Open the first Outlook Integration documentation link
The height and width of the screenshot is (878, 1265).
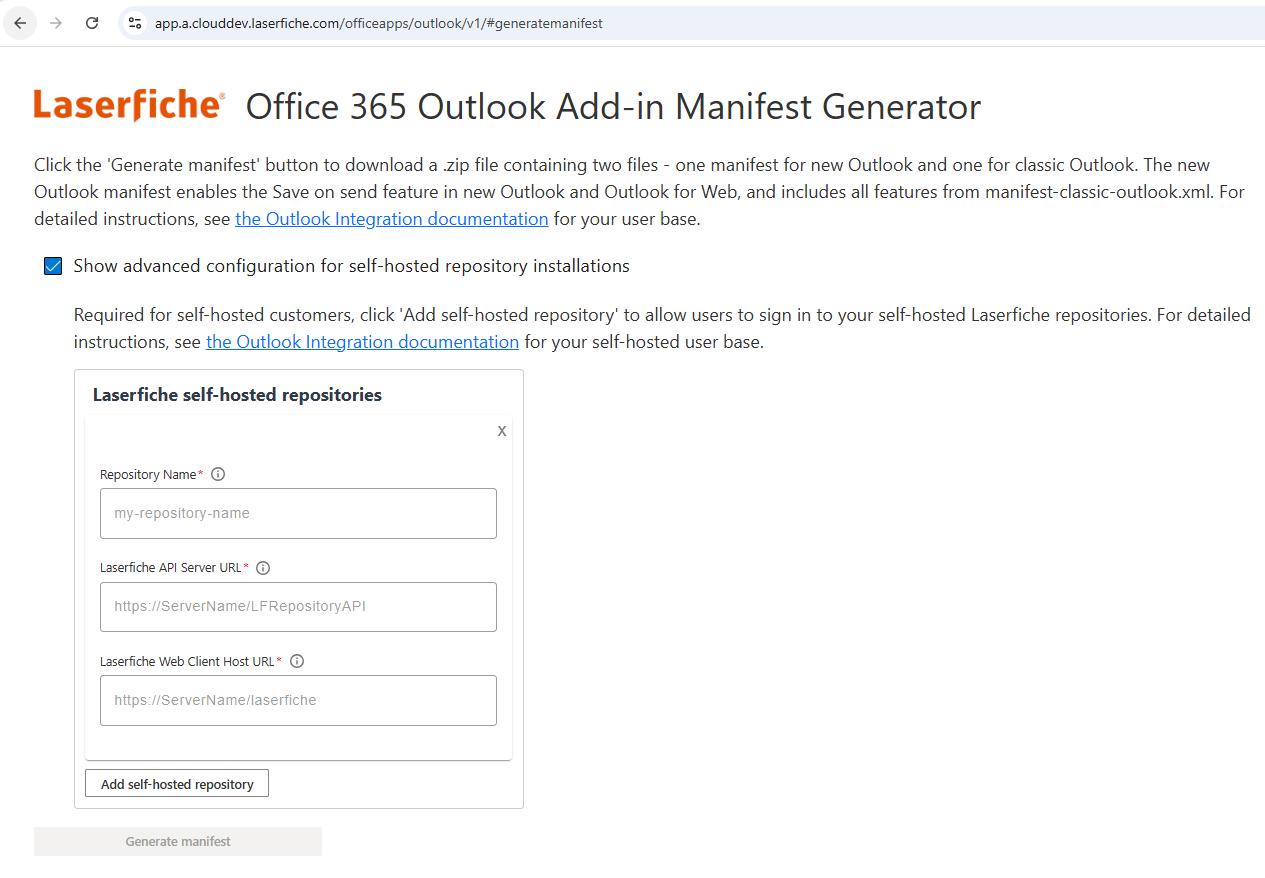click(392, 219)
